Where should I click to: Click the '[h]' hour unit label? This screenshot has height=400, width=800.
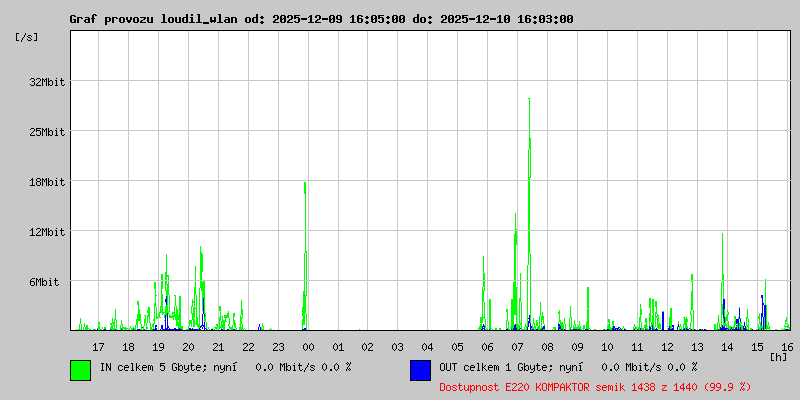coord(779,357)
